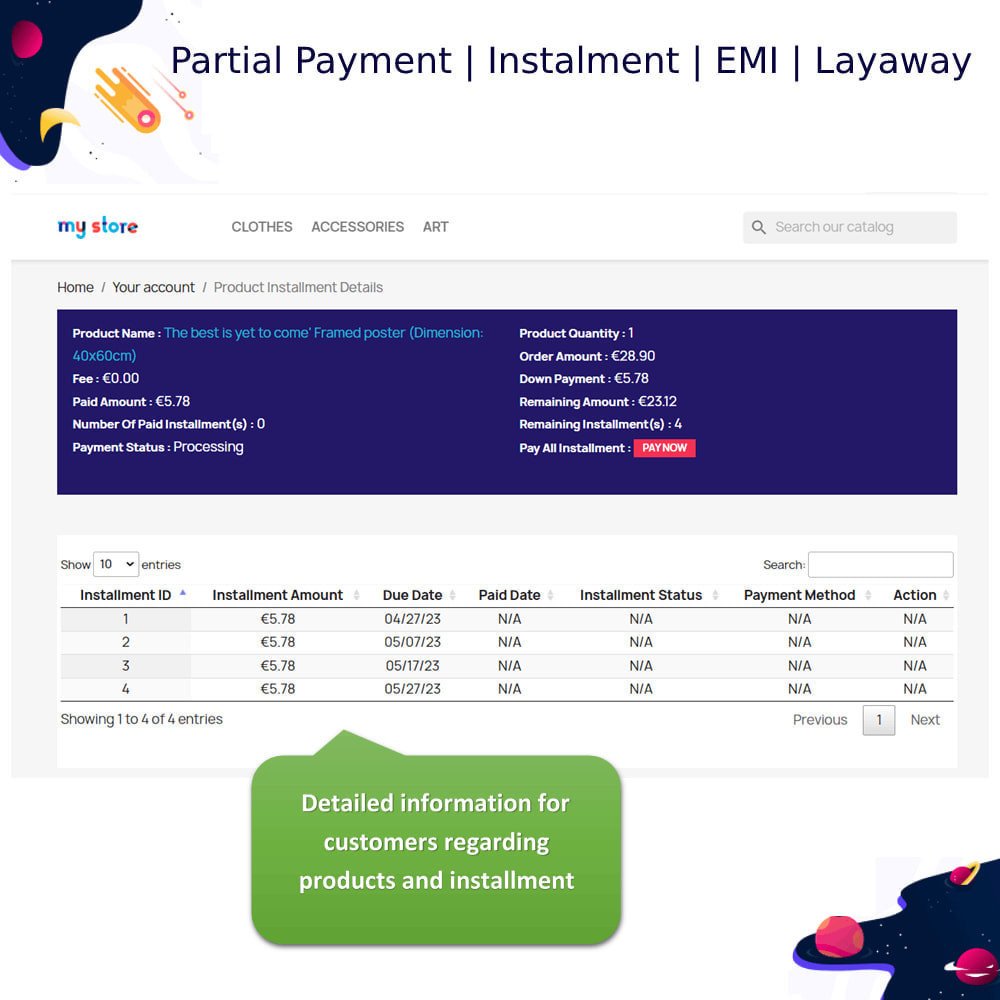Click Product Installment Details breadcrumb text
Image resolution: width=1000 pixels, height=1000 pixels.
click(x=298, y=288)
